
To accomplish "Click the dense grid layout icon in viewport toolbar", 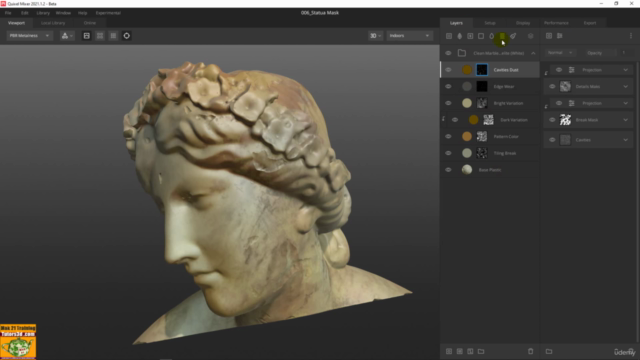I will pos(113,36).
